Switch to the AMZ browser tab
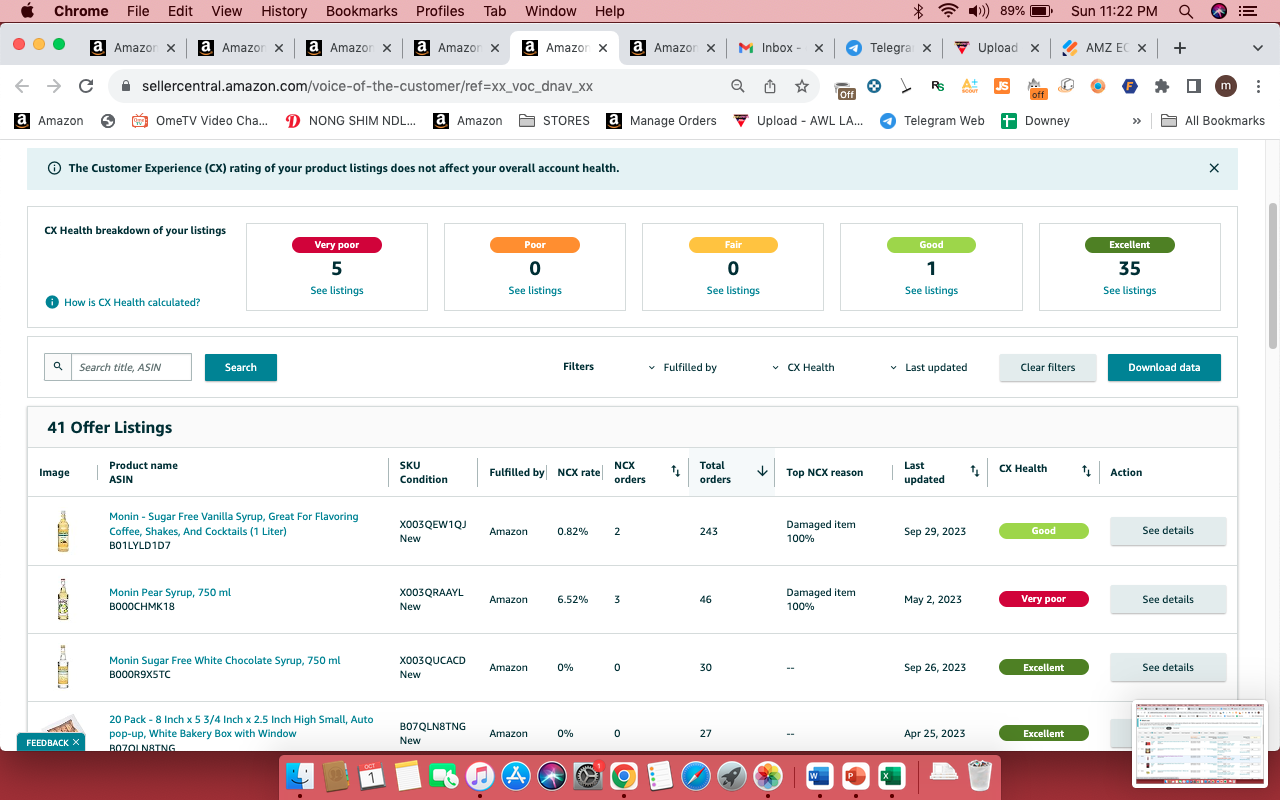Image resolution: width=1280 pixels, height=800 pixels. [x=1103, y=47]
